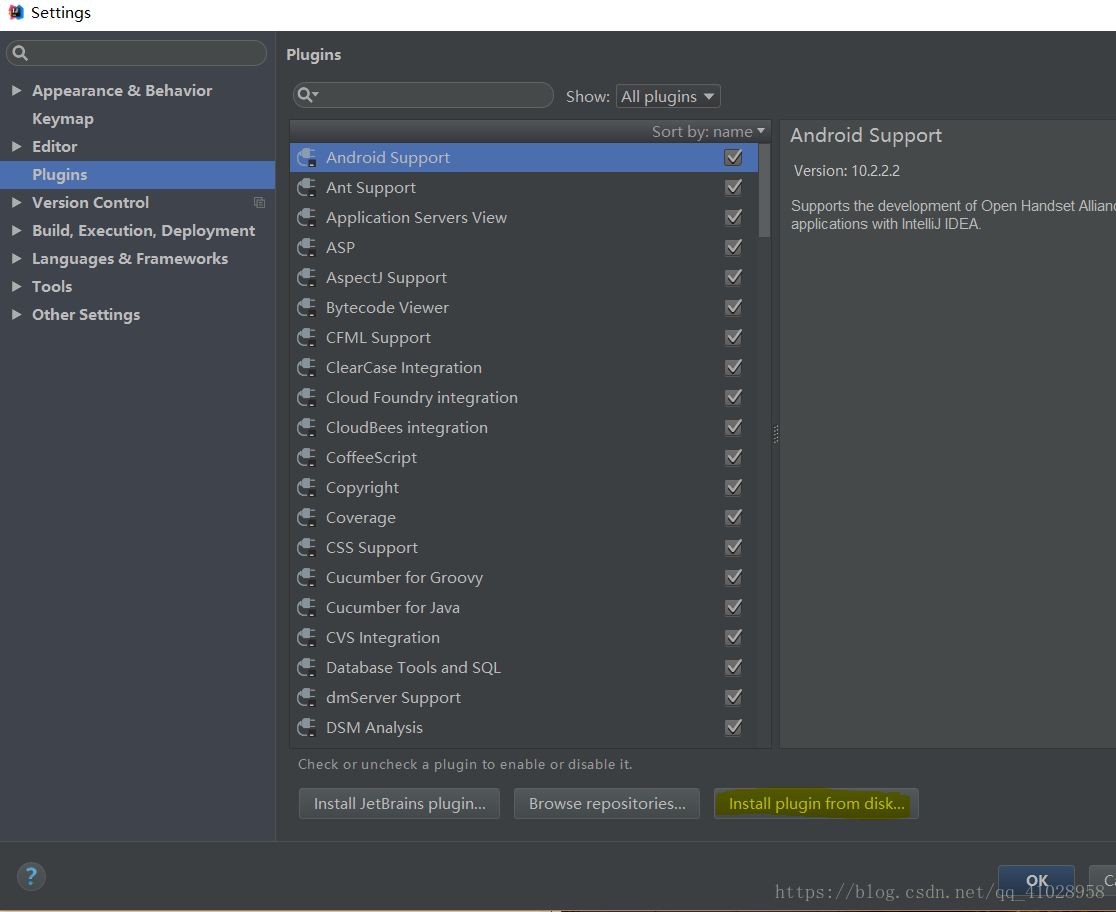Viewport: 1116px width, 912px height.
Task: Open the Sort by name dropdown
Action: [708, 132]
